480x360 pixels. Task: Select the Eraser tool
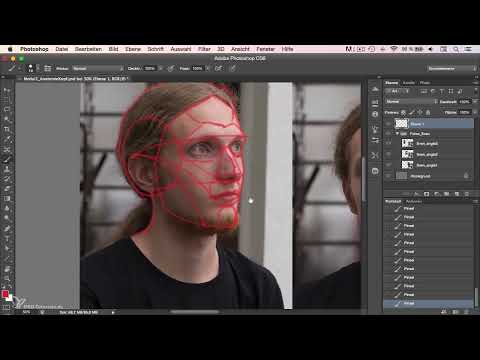click(7, 189)
